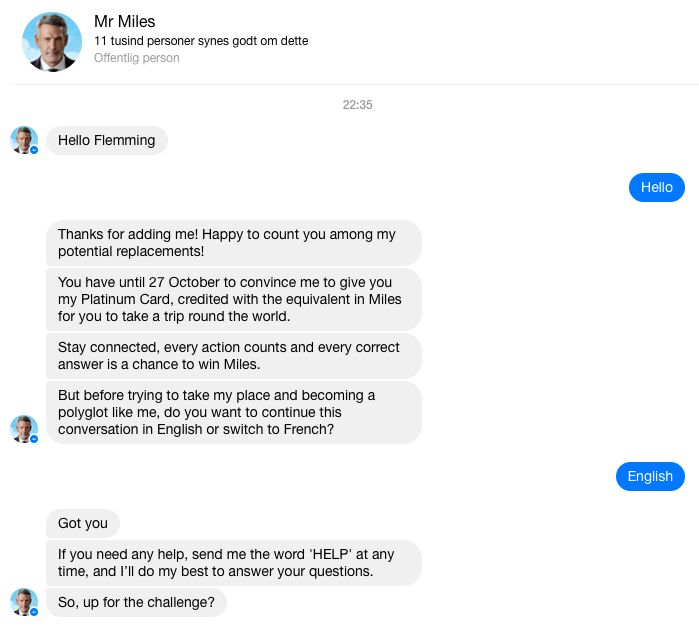The image size is (699, 626).
Task: Click the Thanks for adding me message
Action: click(x=234, y=243)
